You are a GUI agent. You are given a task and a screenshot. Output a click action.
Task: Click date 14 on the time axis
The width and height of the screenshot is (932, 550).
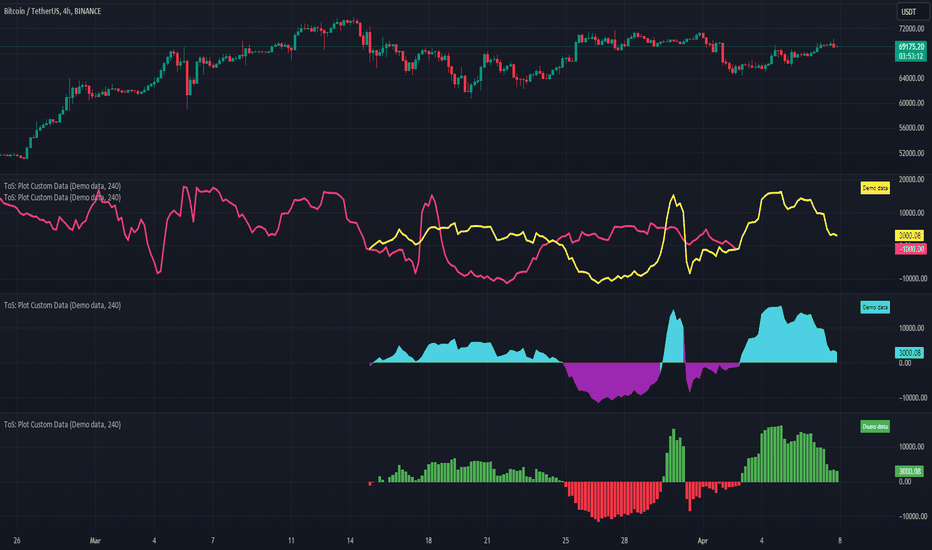click(350, 540)
